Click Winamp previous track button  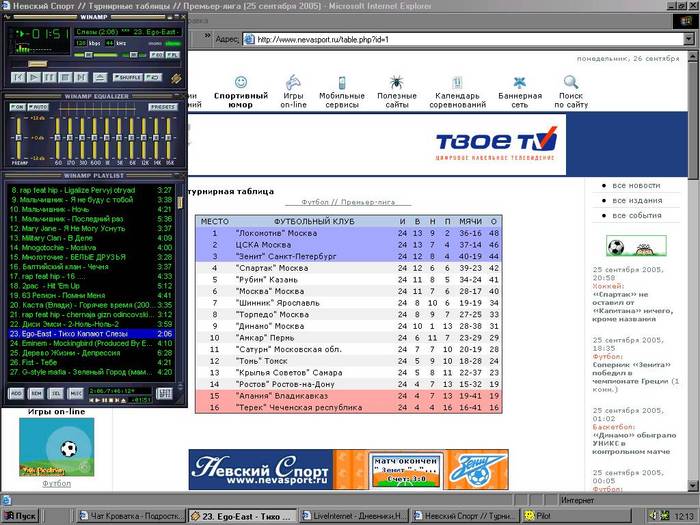[x=18, y=77]
